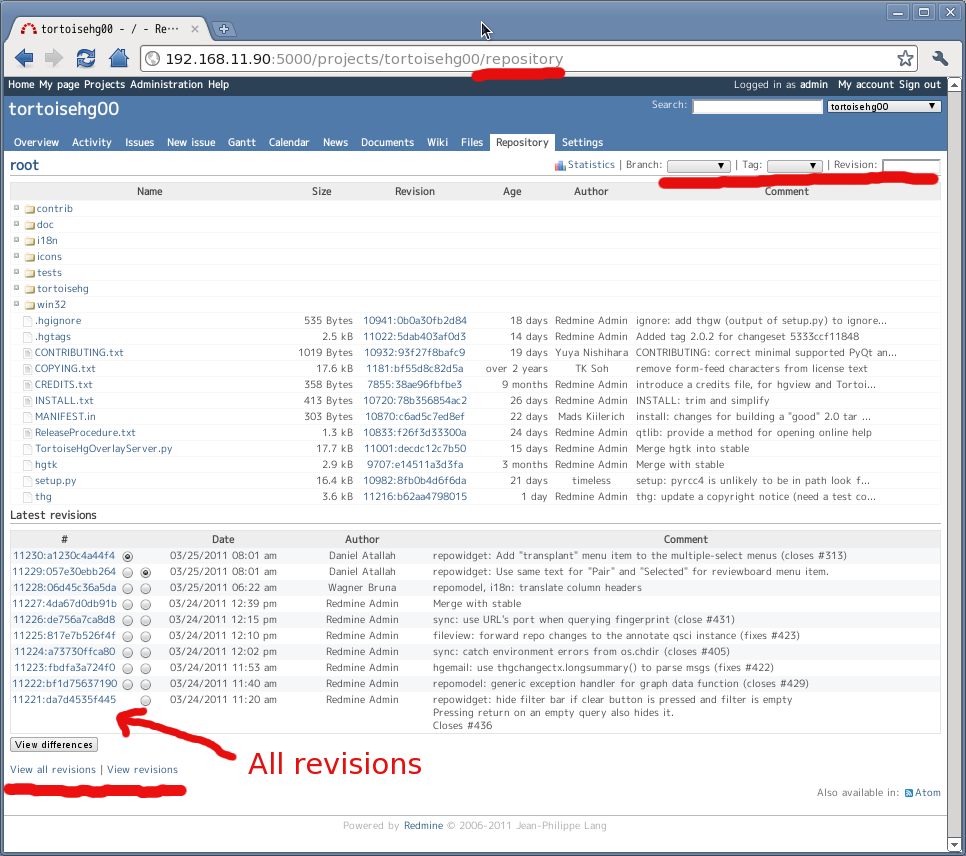Click the Statistics chart icon
This screenshot has height=856, width=966.
pyautogui.click(x=560, y=165)
